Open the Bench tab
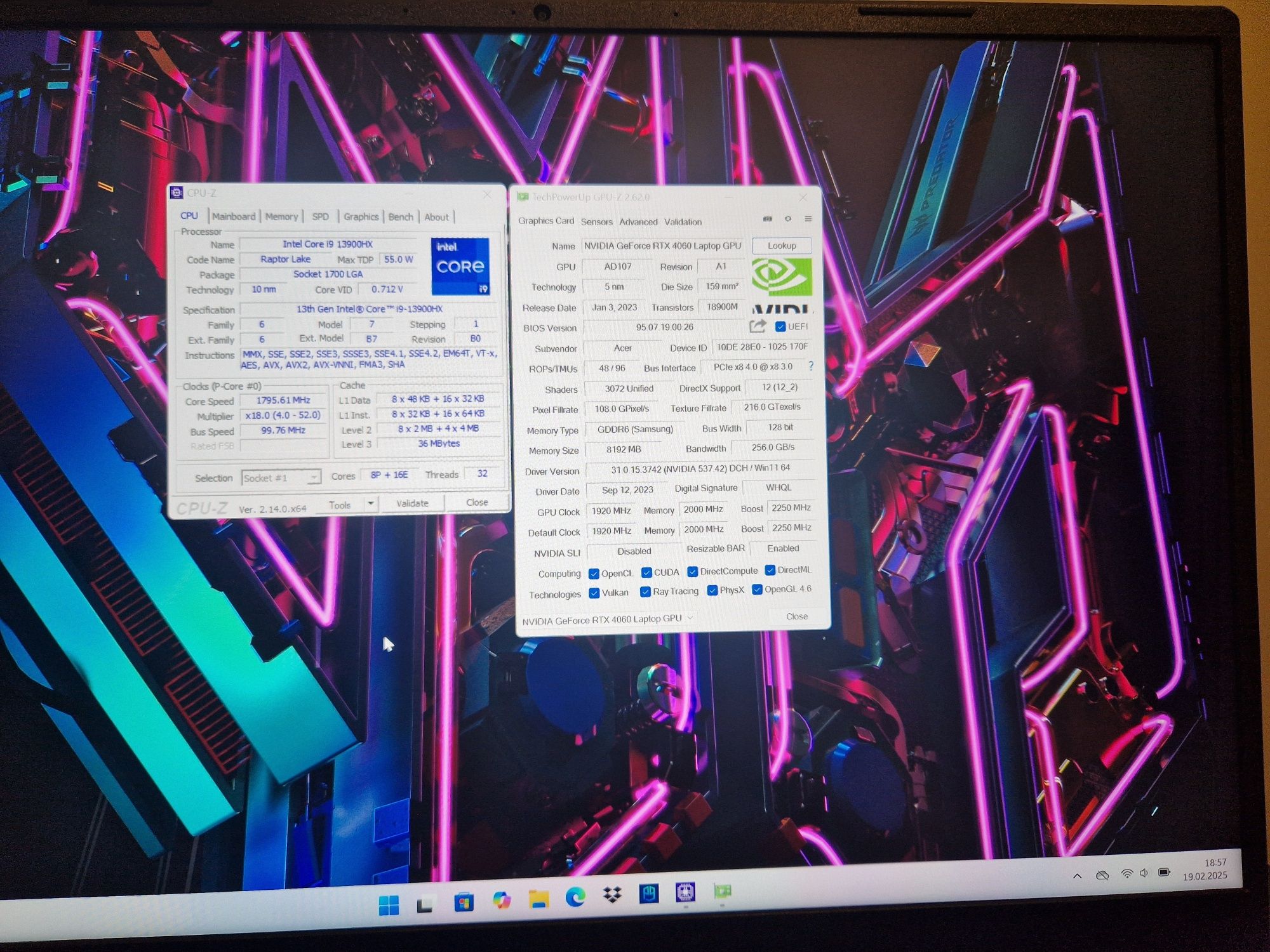 click(401, 216)
